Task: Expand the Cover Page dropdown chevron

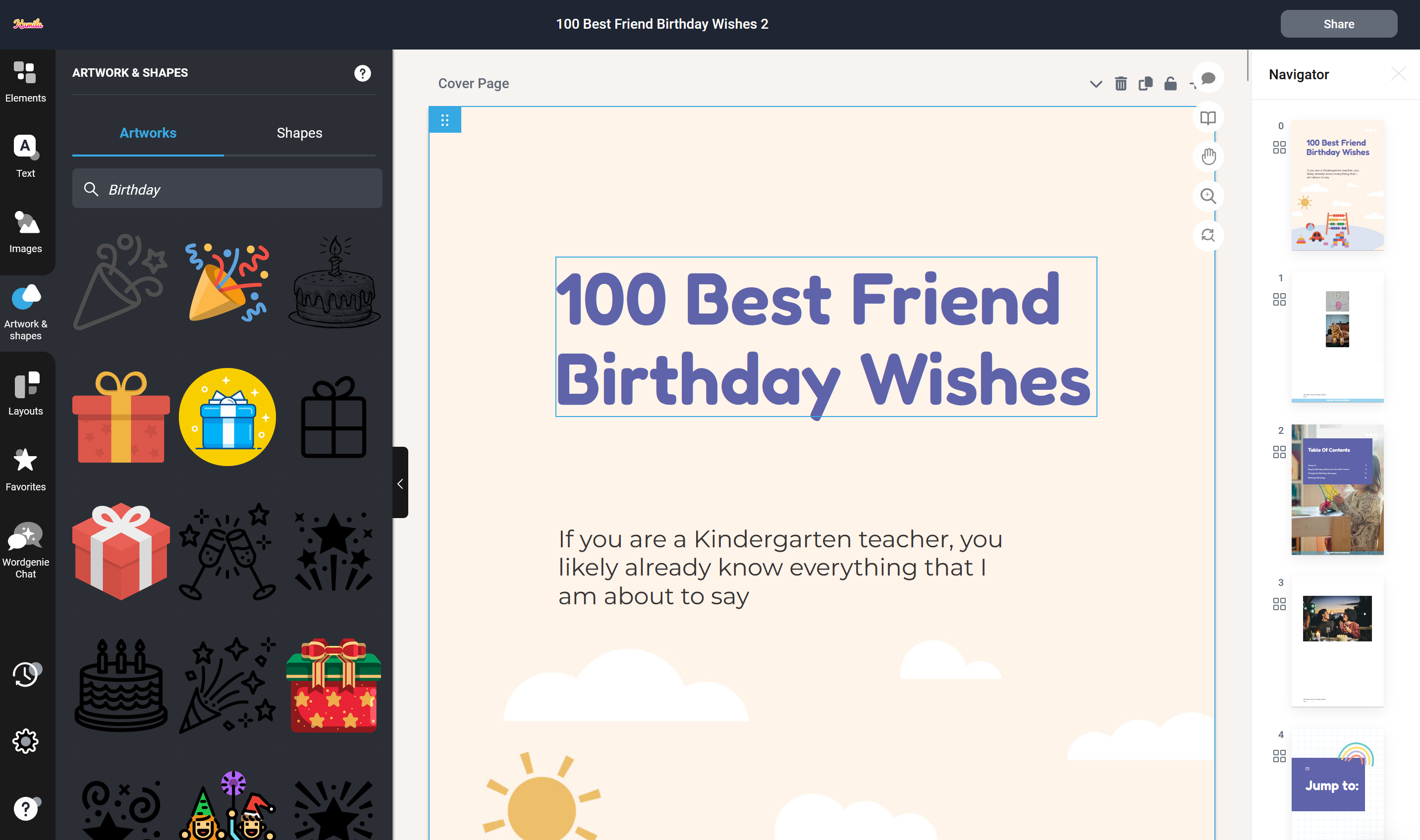Action: [1095, 84]
